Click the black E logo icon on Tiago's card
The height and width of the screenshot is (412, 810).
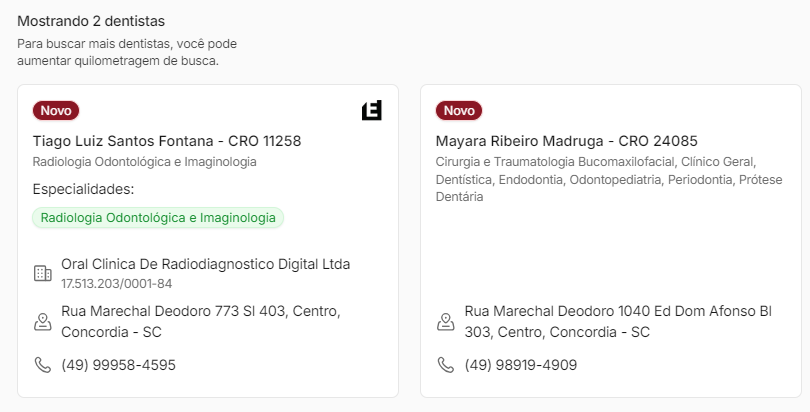(x=372, y=111)
